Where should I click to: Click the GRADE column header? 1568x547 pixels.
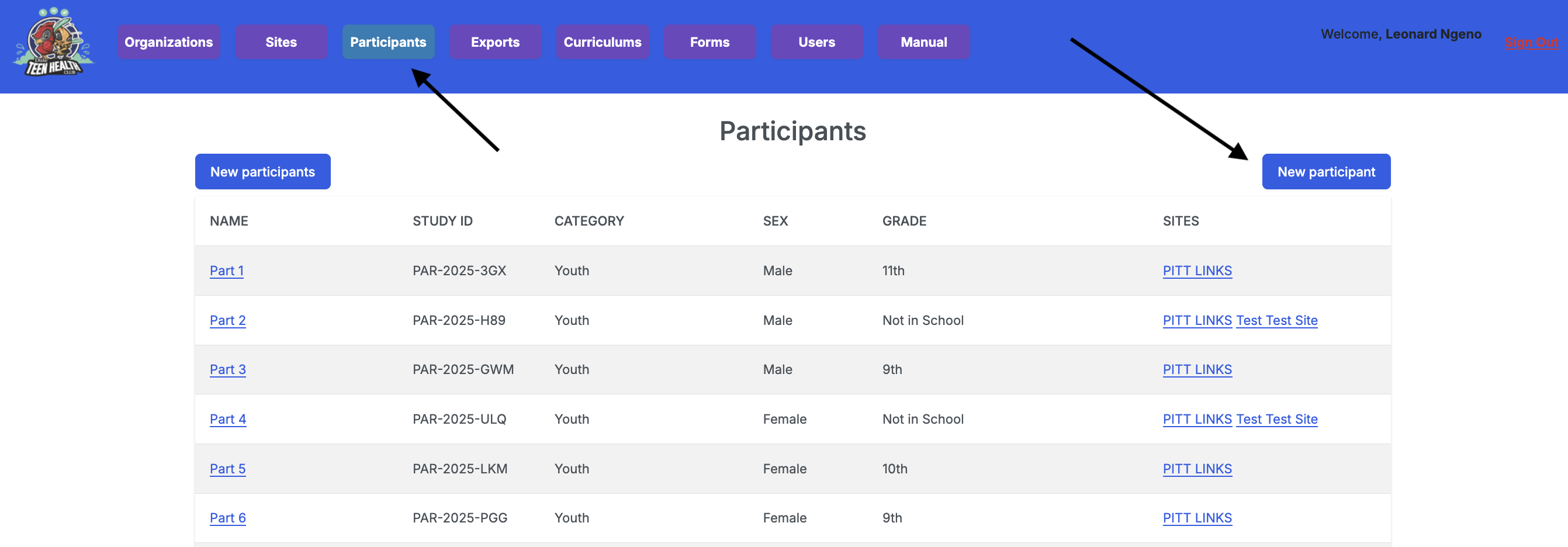pyautogui.click(x=905, y=221)
